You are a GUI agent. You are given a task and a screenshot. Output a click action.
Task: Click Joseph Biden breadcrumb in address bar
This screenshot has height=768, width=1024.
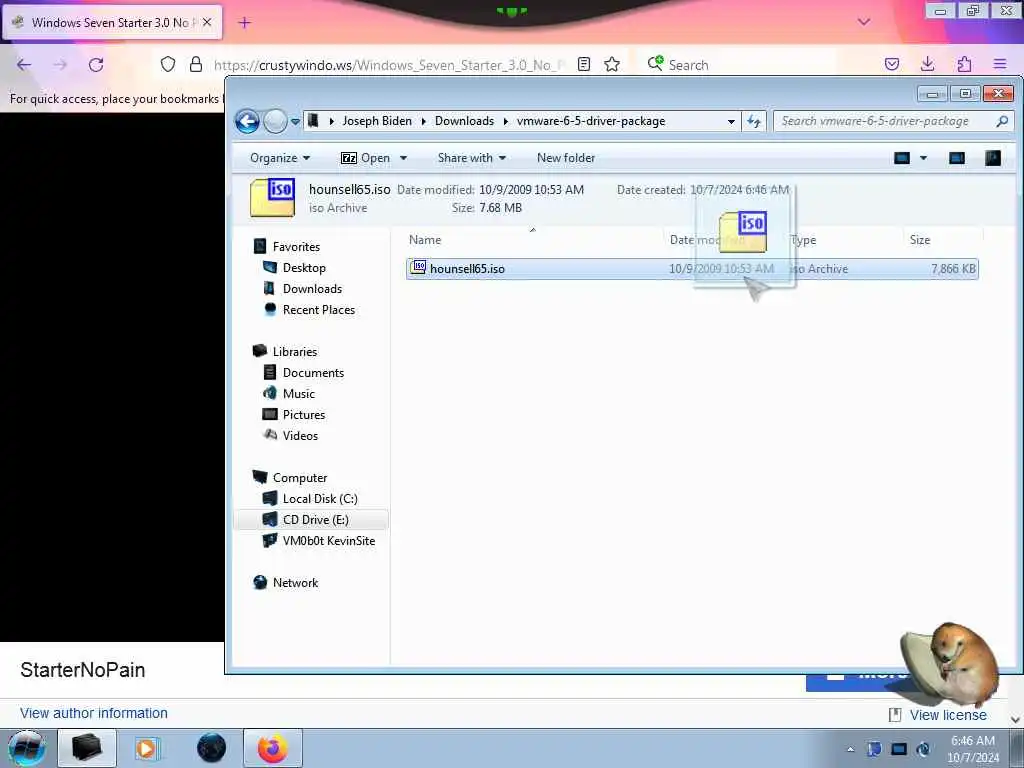377,121
